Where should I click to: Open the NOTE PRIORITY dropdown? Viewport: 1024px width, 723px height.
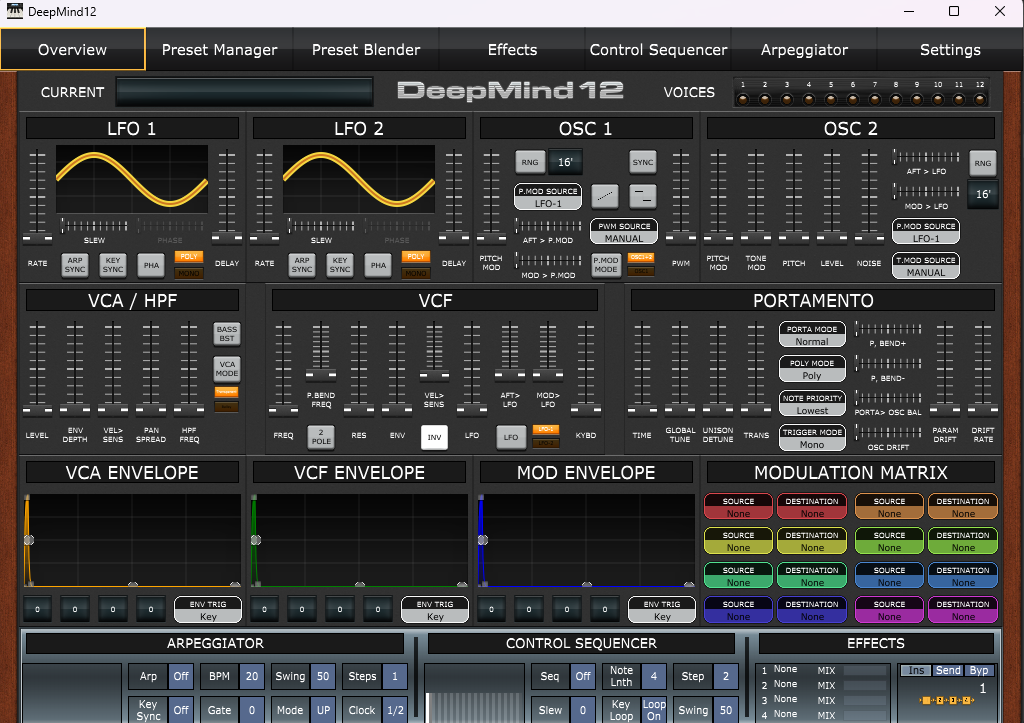tap(812, 404)
